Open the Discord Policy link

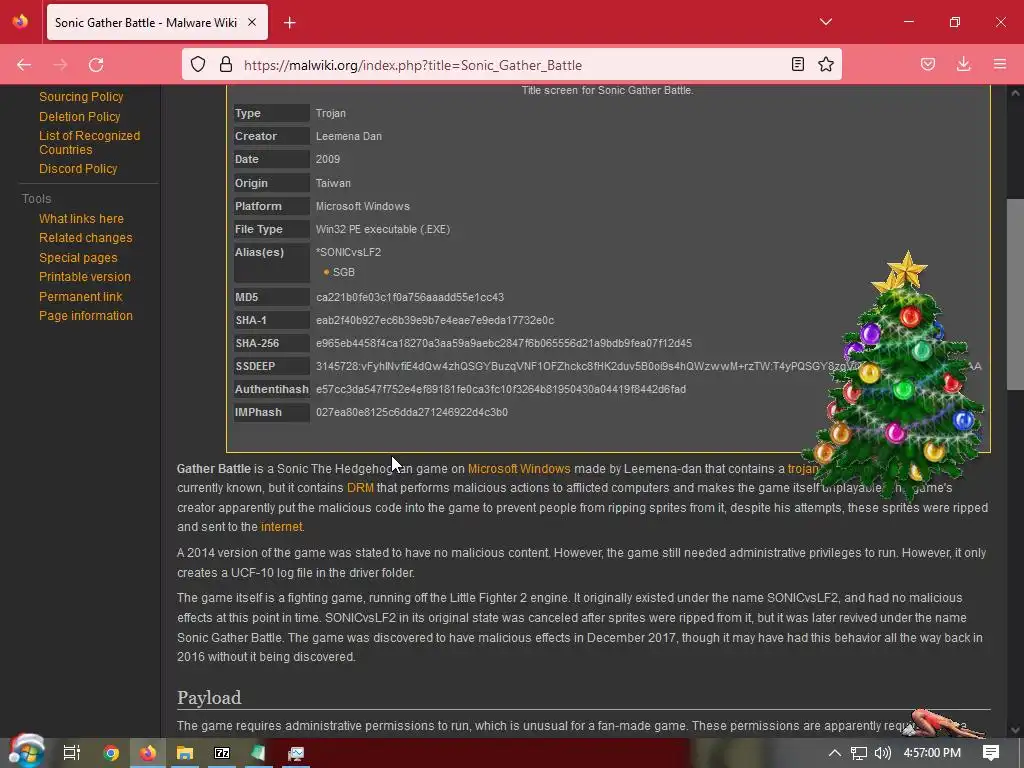click(78, 168)
